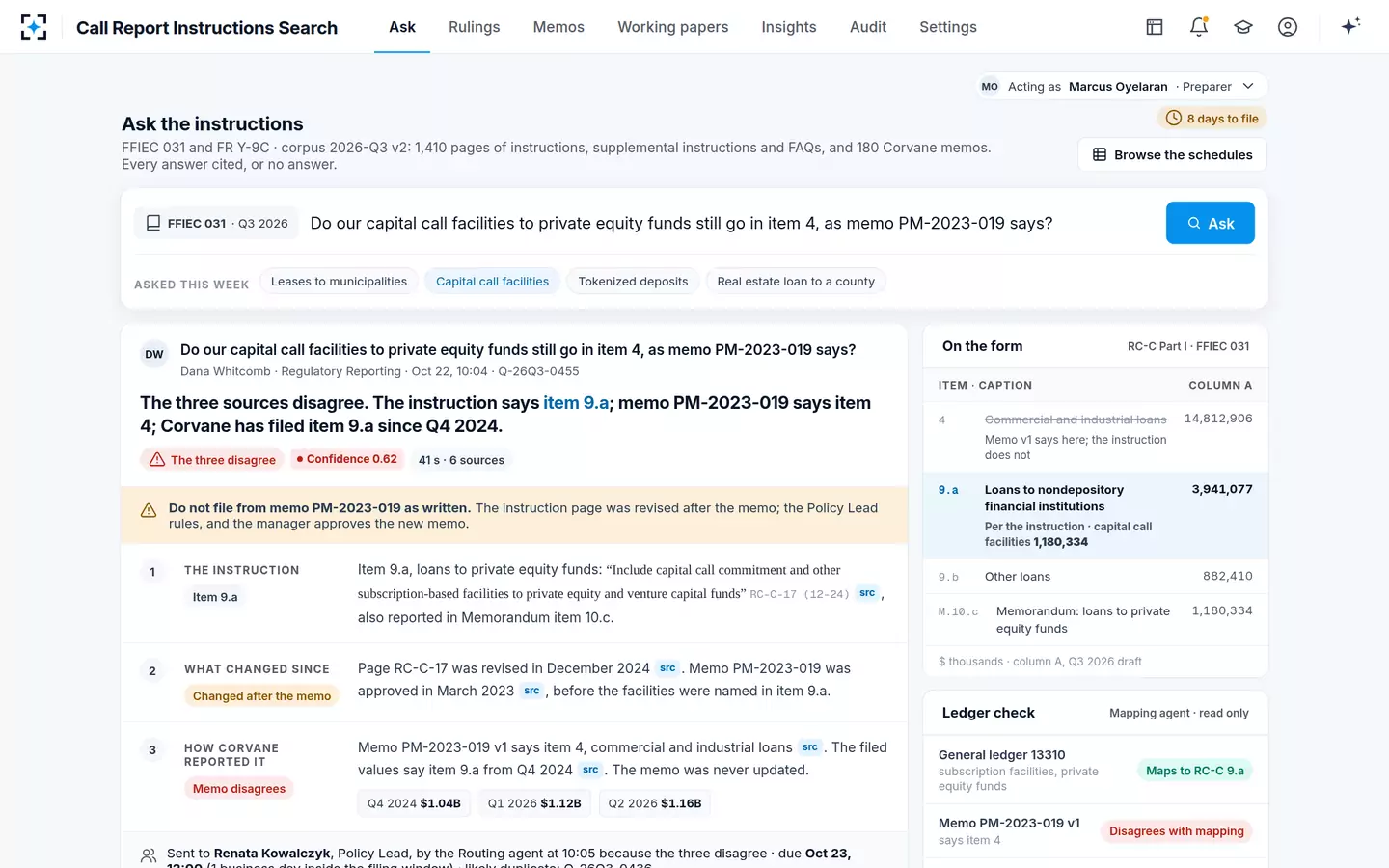Expand the Acting as Marcus Oyelaran dropdown

1119,87
